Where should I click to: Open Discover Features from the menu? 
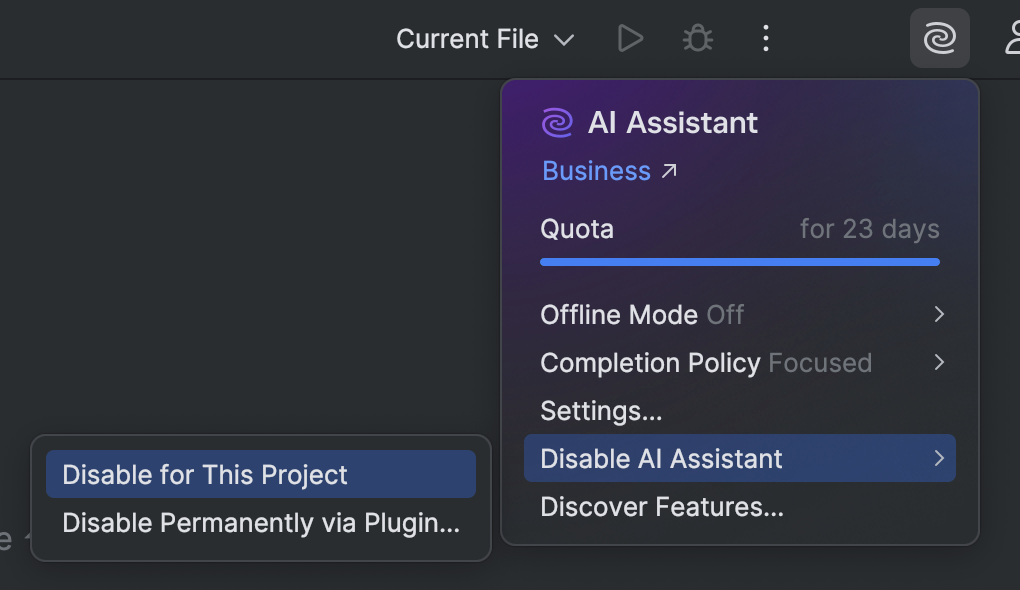click(x=633, y=506)
